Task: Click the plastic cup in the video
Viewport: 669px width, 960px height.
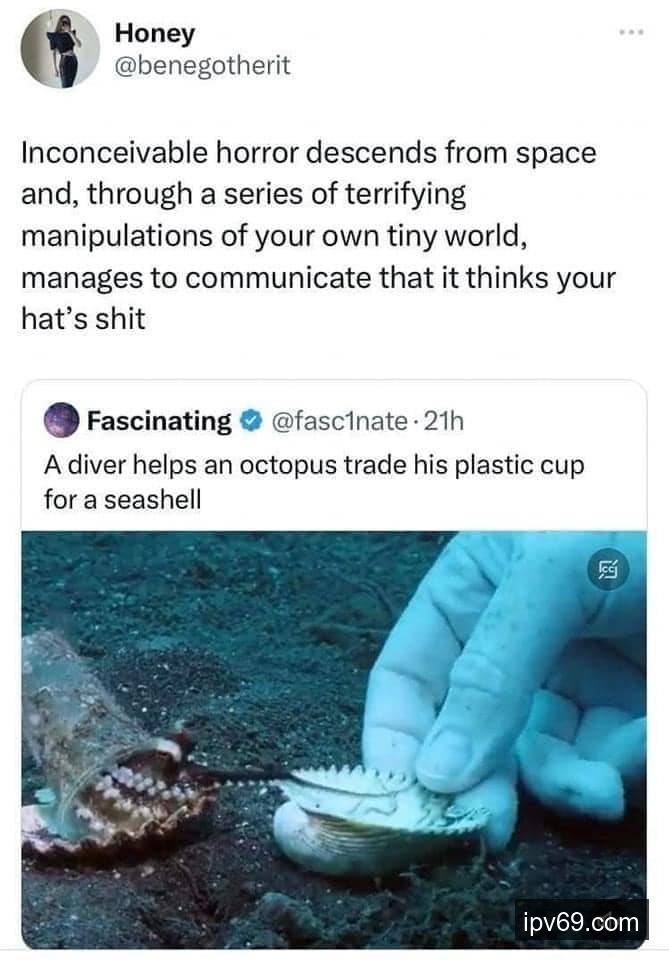Action: click(x=70, y=720)
